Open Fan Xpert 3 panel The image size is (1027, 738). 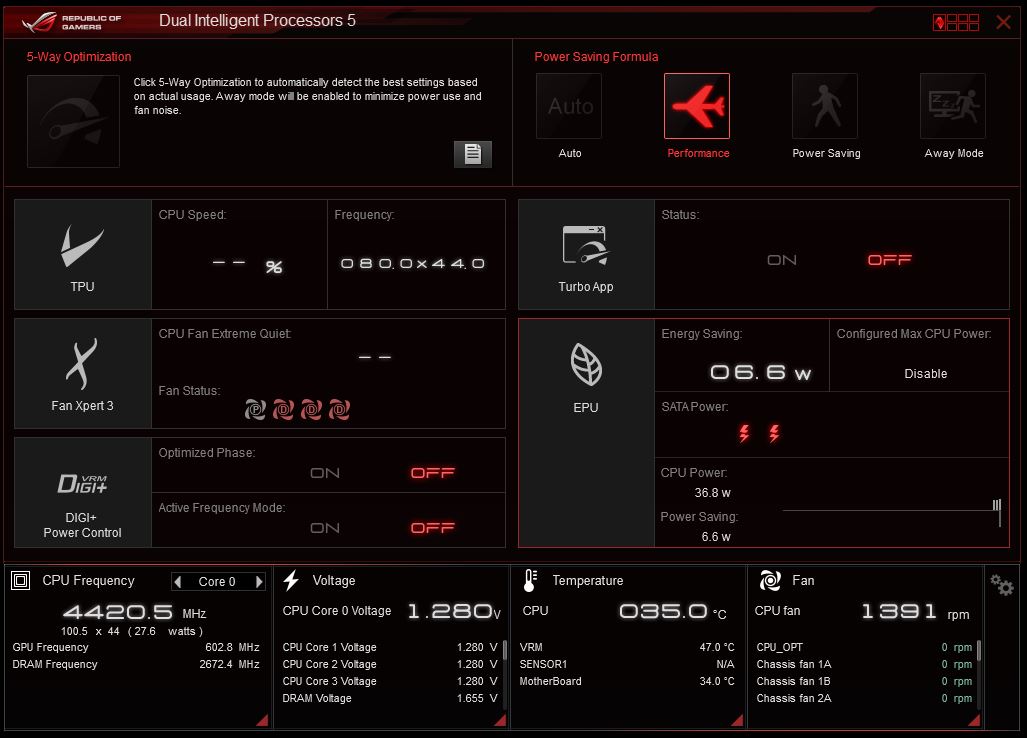coord(82,374)
